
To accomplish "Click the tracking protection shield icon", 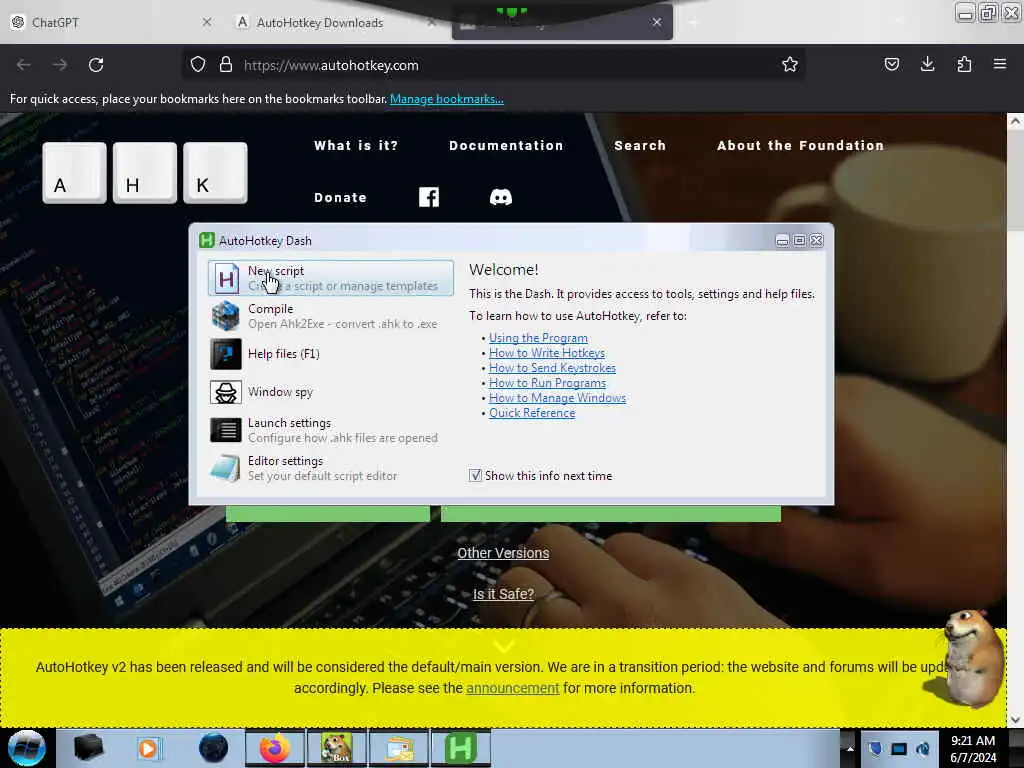I will [x=198, y=65].
